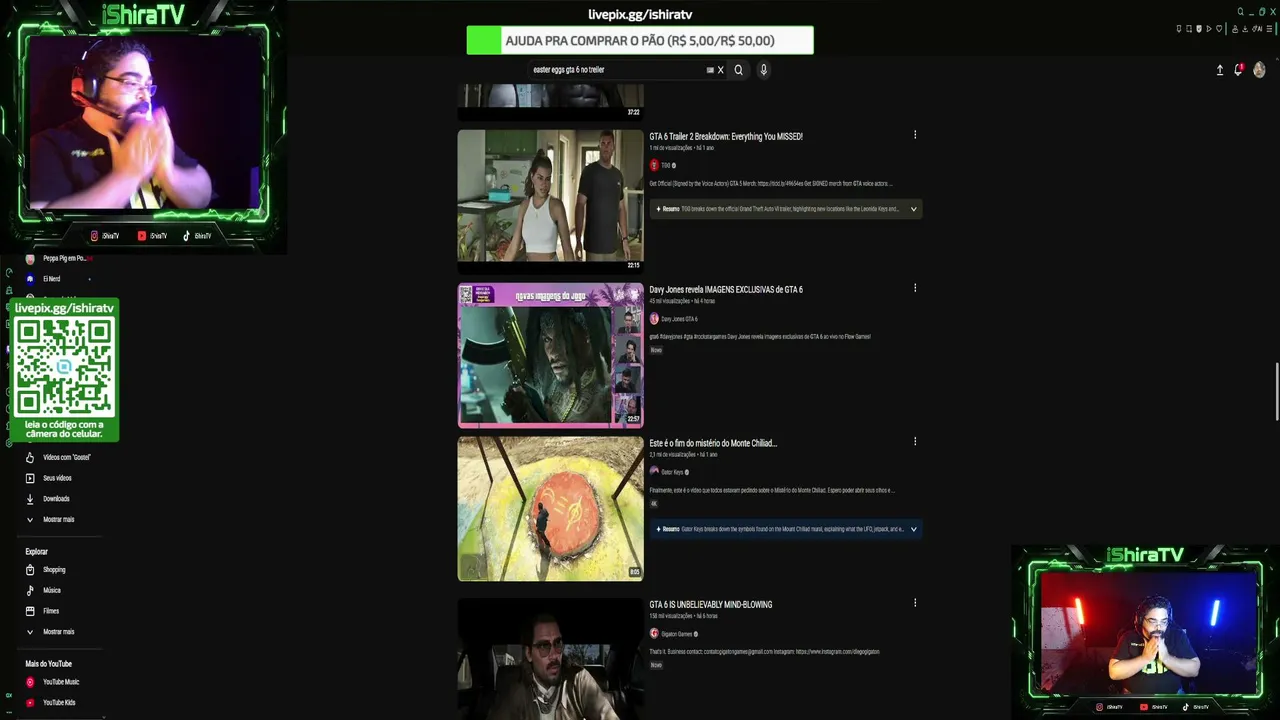Open the Gator Keys channel name link
The height and width of the screenshot is (720, 1280).
tap(672, 472)
